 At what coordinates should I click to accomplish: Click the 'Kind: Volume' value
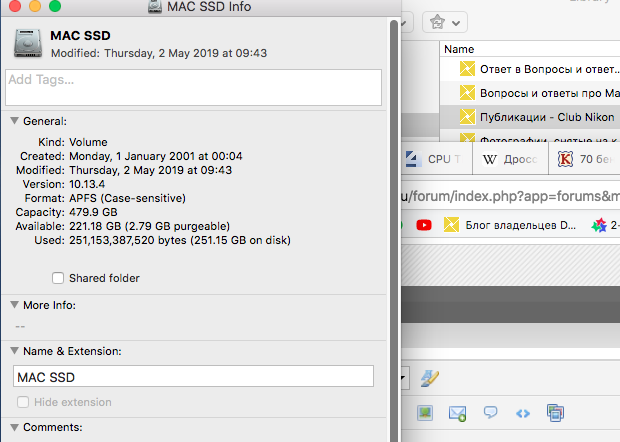(x=88, y=142)
